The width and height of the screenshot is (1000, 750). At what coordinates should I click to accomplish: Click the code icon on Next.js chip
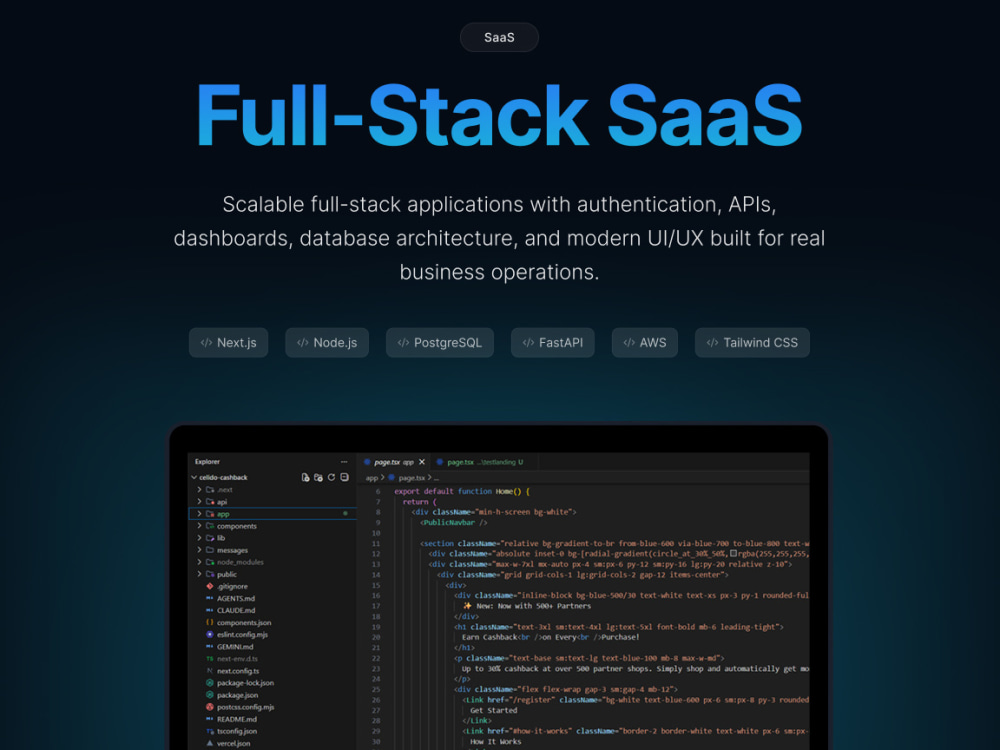206,342
